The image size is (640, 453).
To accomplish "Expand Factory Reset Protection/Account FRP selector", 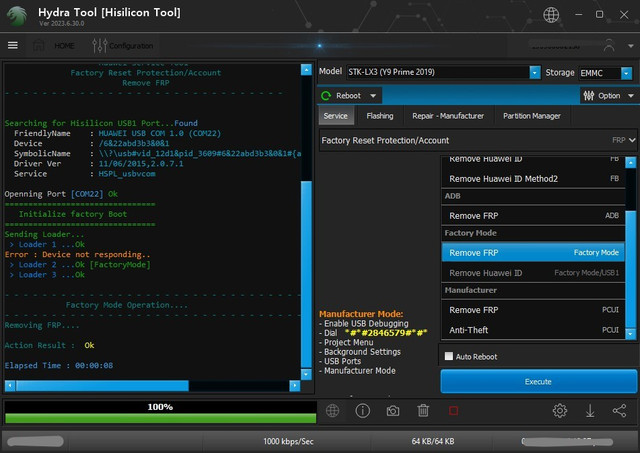I will coord(478,140).
